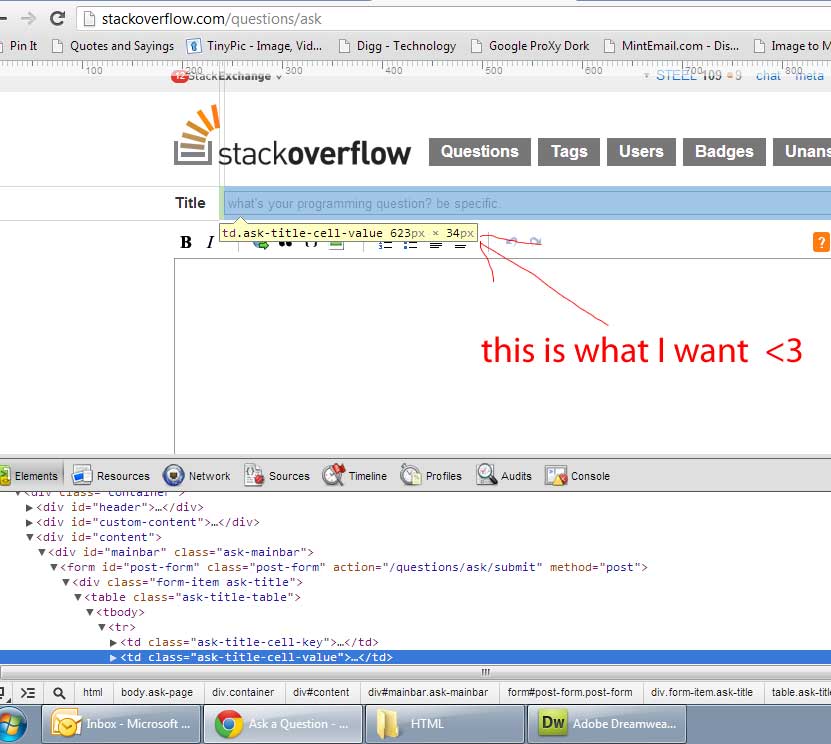
Task: Open the Network panel in DevTools
Action: [207, 475]
